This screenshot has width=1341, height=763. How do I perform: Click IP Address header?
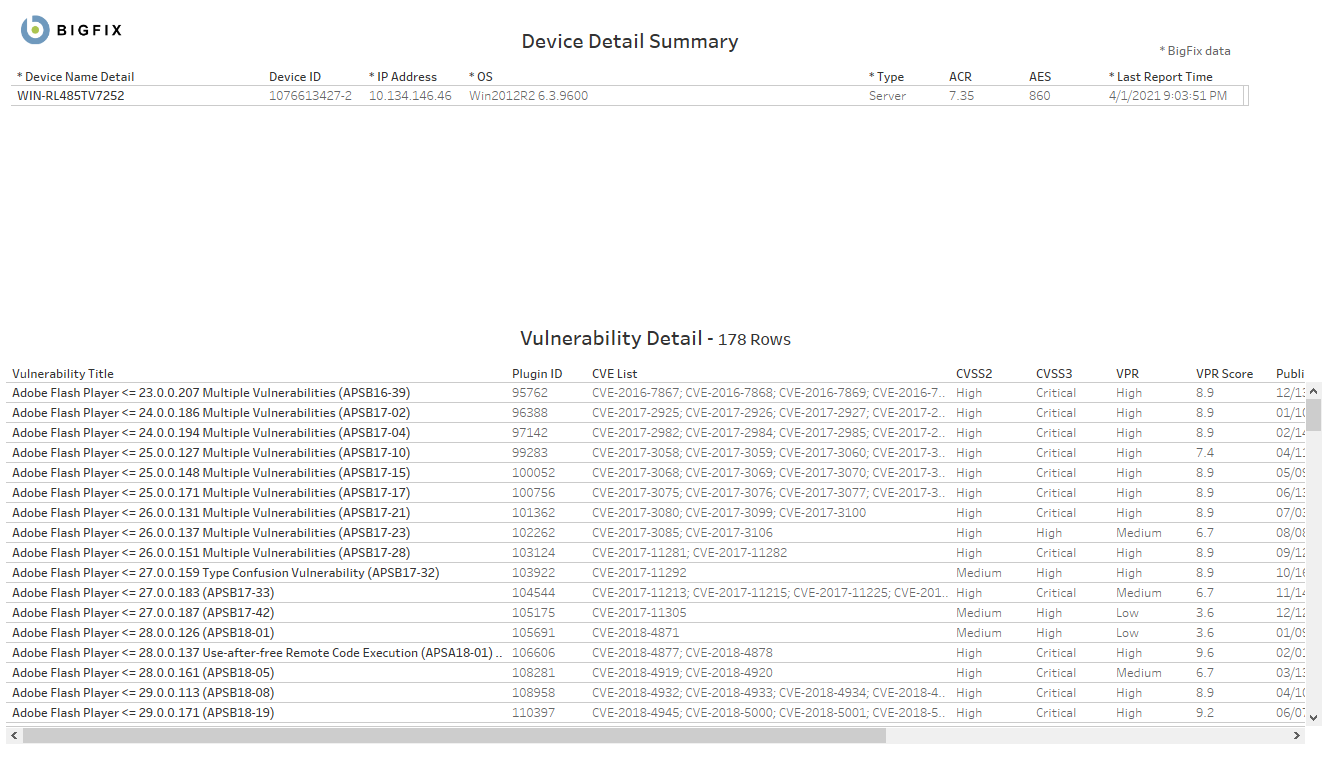point(403,77)
